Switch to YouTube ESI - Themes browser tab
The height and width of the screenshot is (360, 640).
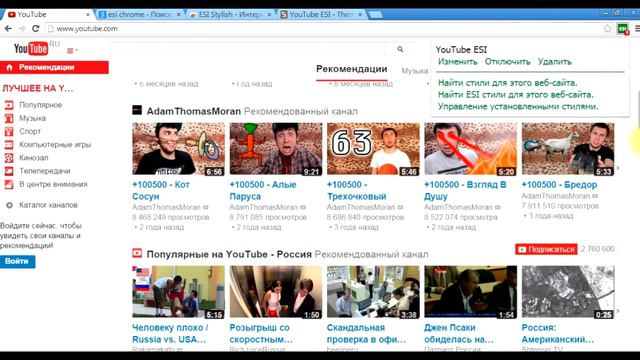[322, 14]
